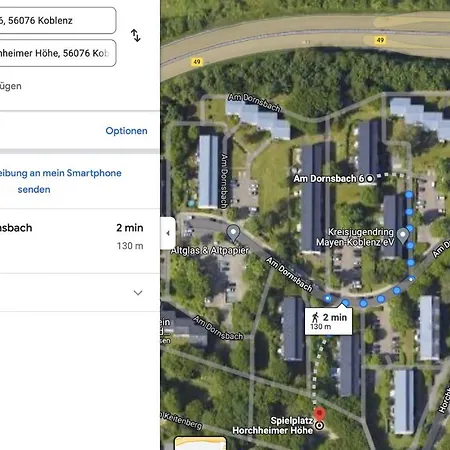The width and height of the screenshot is (450, 450).
Task: Click red destination pin at Spielplatz
Action: [319, 414]
